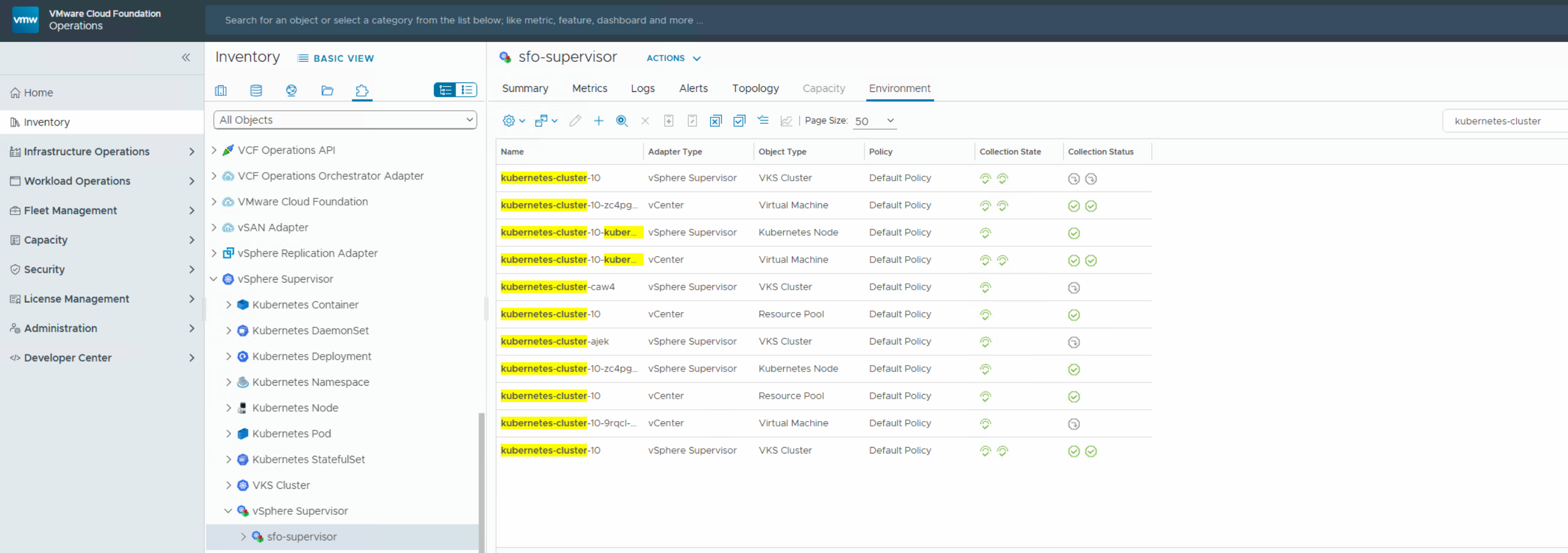Click the select all icon in toolbar
The height and width of the screenshot is (553, 1568).
click(x=739, y=121)
